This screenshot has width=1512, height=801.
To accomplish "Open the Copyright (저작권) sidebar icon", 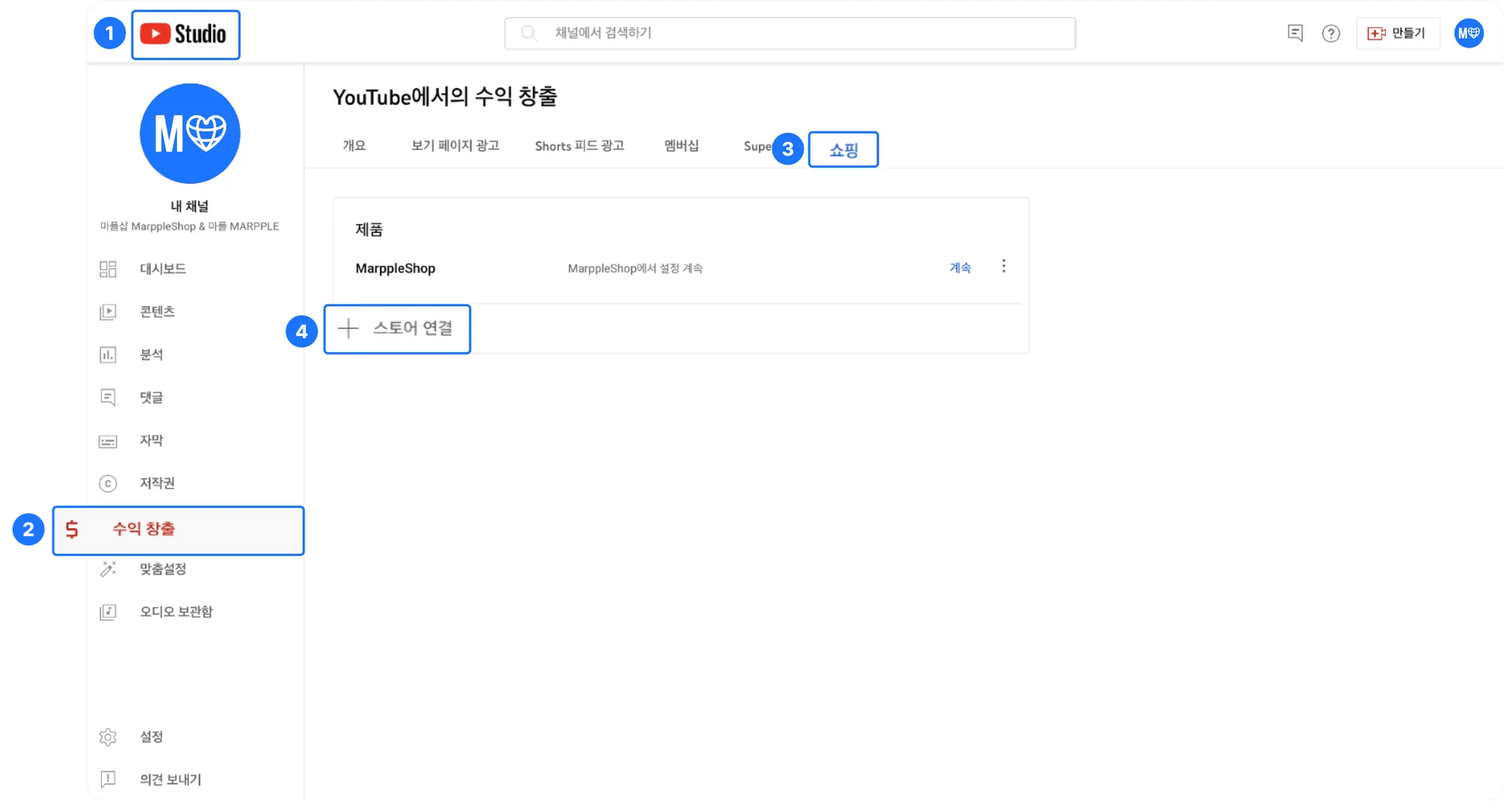I will coord(108,484).
